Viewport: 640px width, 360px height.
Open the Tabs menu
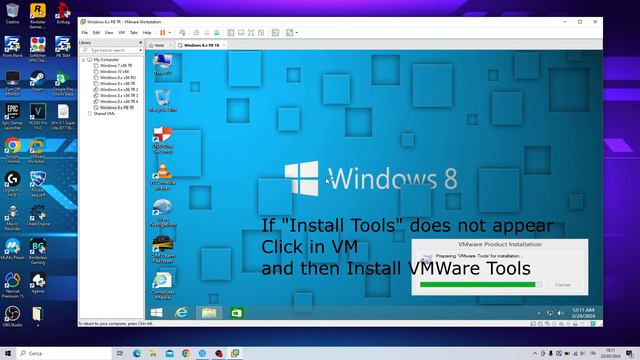click(134, 33)
